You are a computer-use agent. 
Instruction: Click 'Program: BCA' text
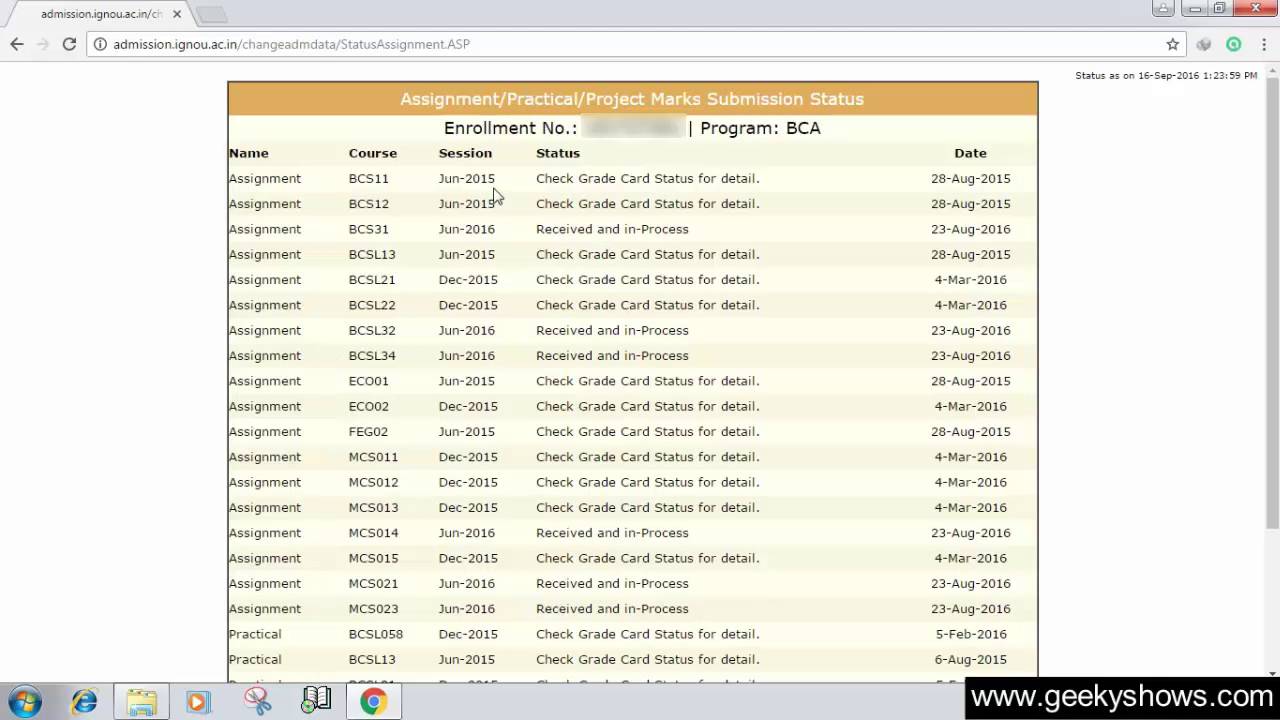760,128
